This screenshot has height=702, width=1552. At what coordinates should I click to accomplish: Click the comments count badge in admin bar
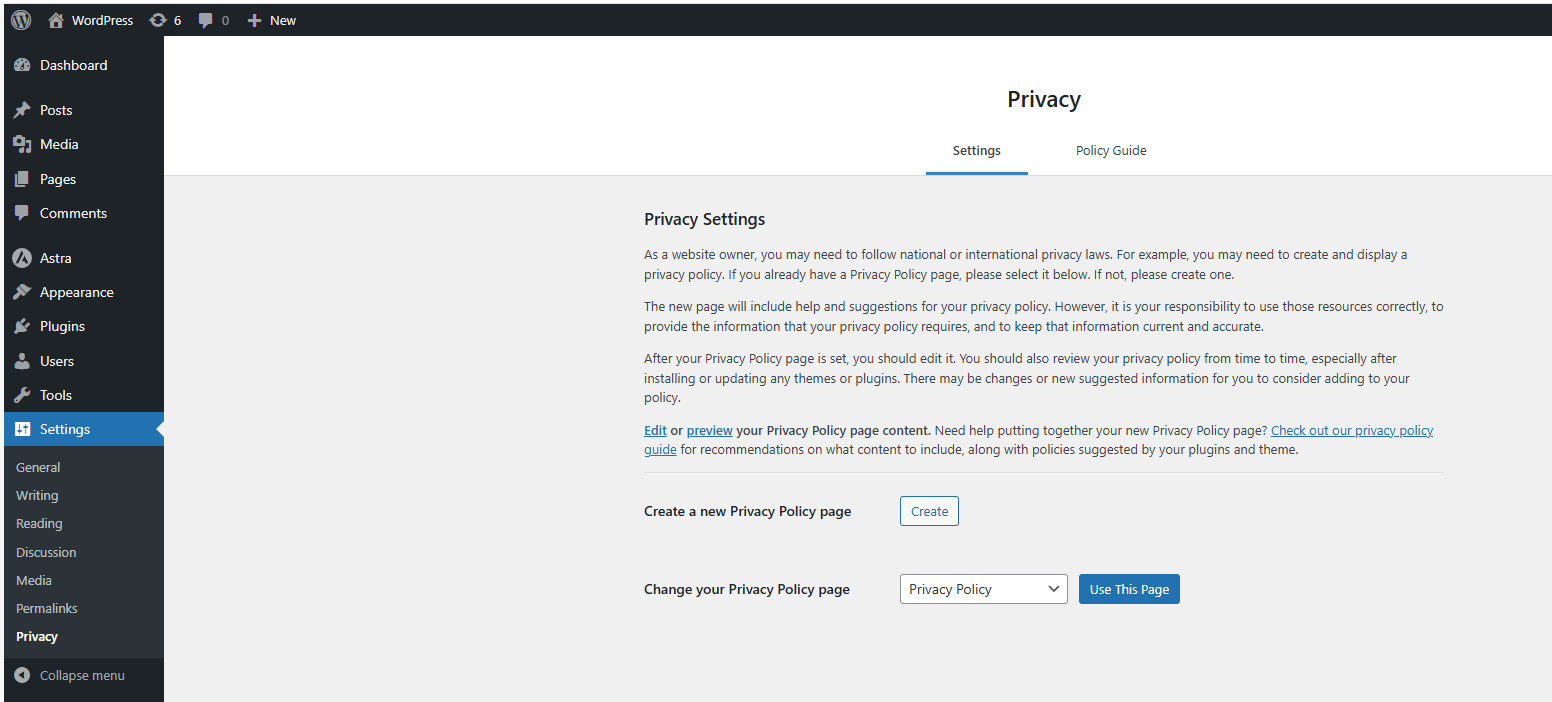pos(212,19)
